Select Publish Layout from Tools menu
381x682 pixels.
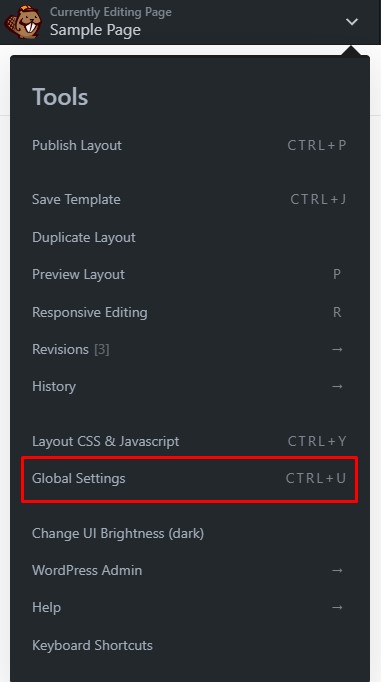tap(190, 145)
